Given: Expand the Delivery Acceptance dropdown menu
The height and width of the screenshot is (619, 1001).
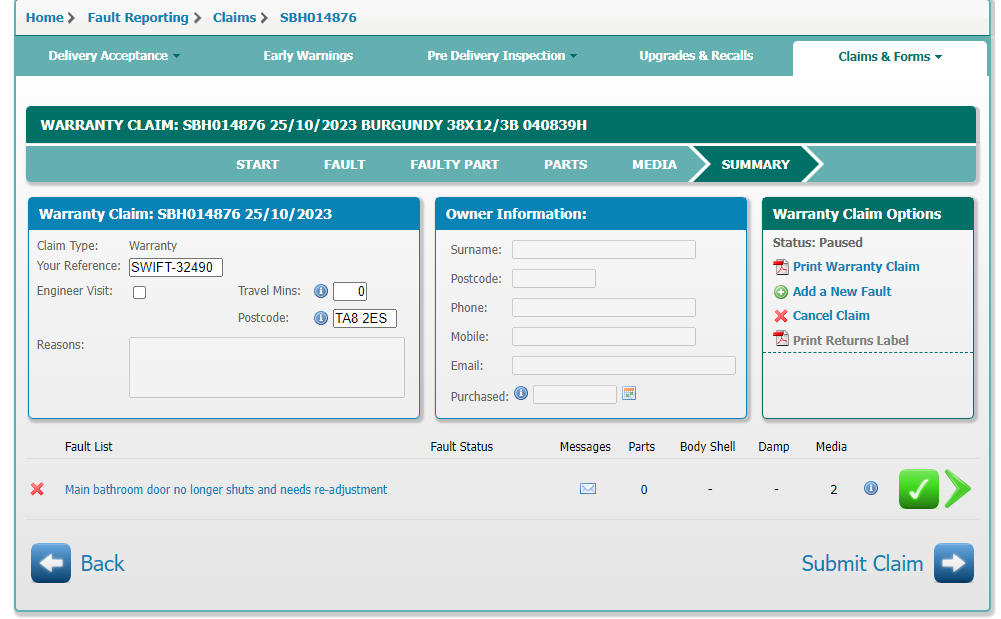Looking at the screenshot, I should 114,56.
